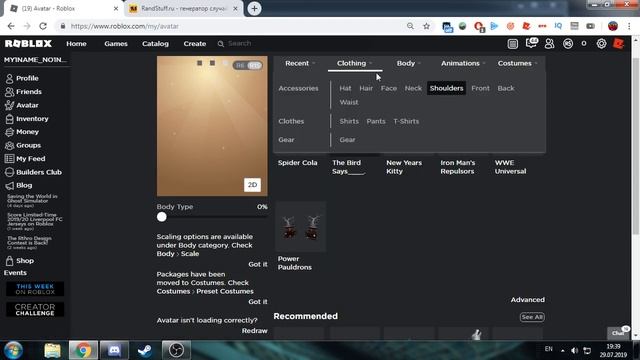Select Neck accessory category
640x360 pixels.
[x=413, y=88]
